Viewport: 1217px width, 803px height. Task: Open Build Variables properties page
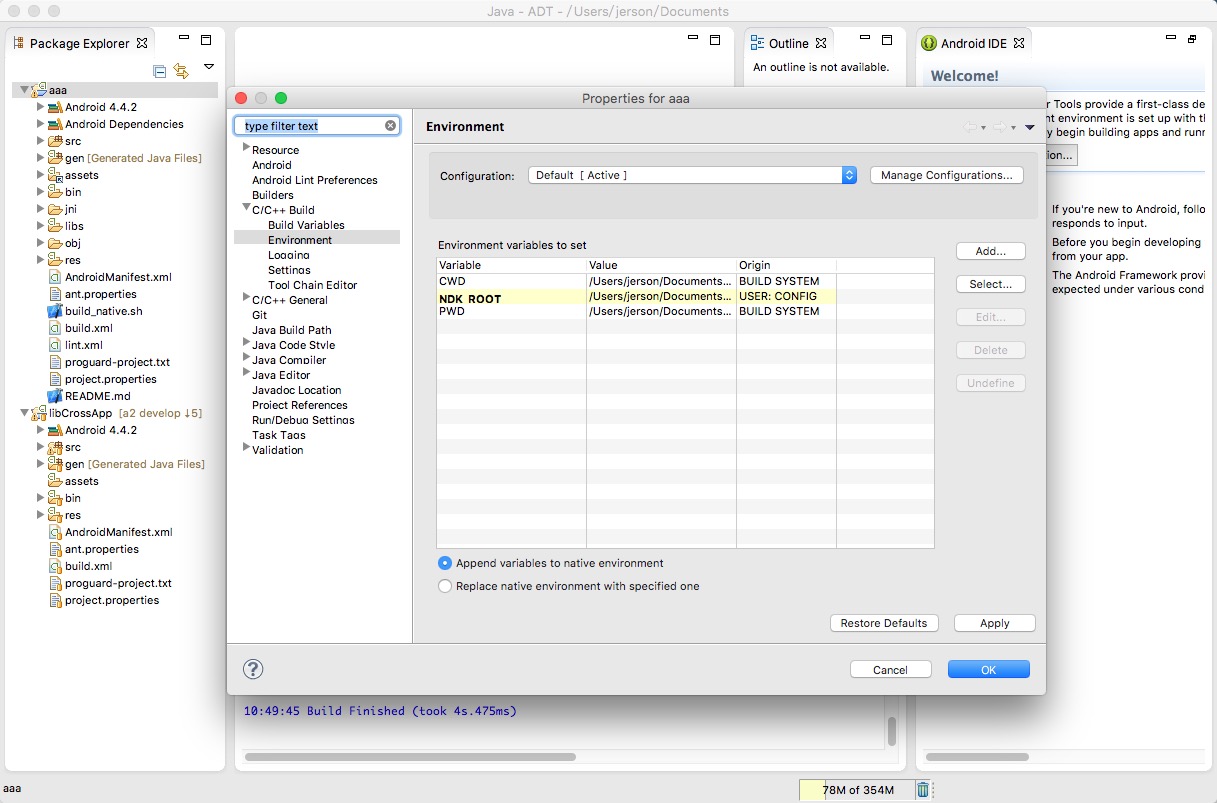coord(306,225)
